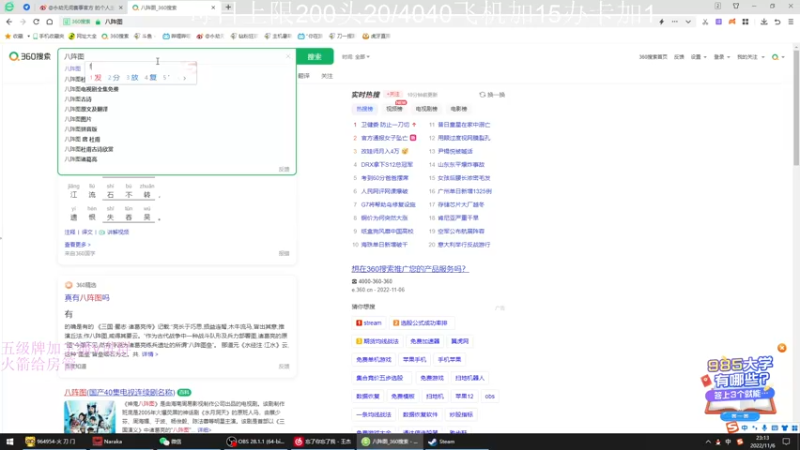Select the suggestion 八阵图图片
The image size is (800, 450).
coord(78,119)
